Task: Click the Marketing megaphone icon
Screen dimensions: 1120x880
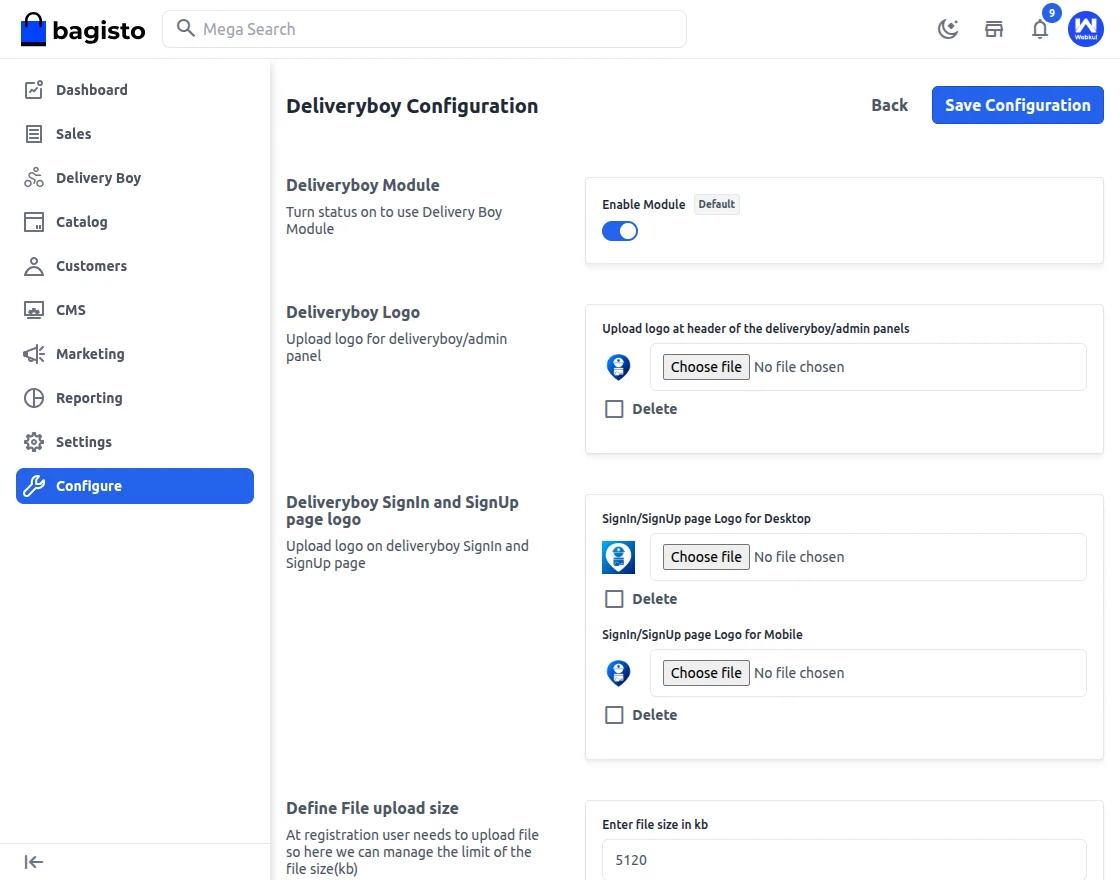Action: (x=34, y=354)
